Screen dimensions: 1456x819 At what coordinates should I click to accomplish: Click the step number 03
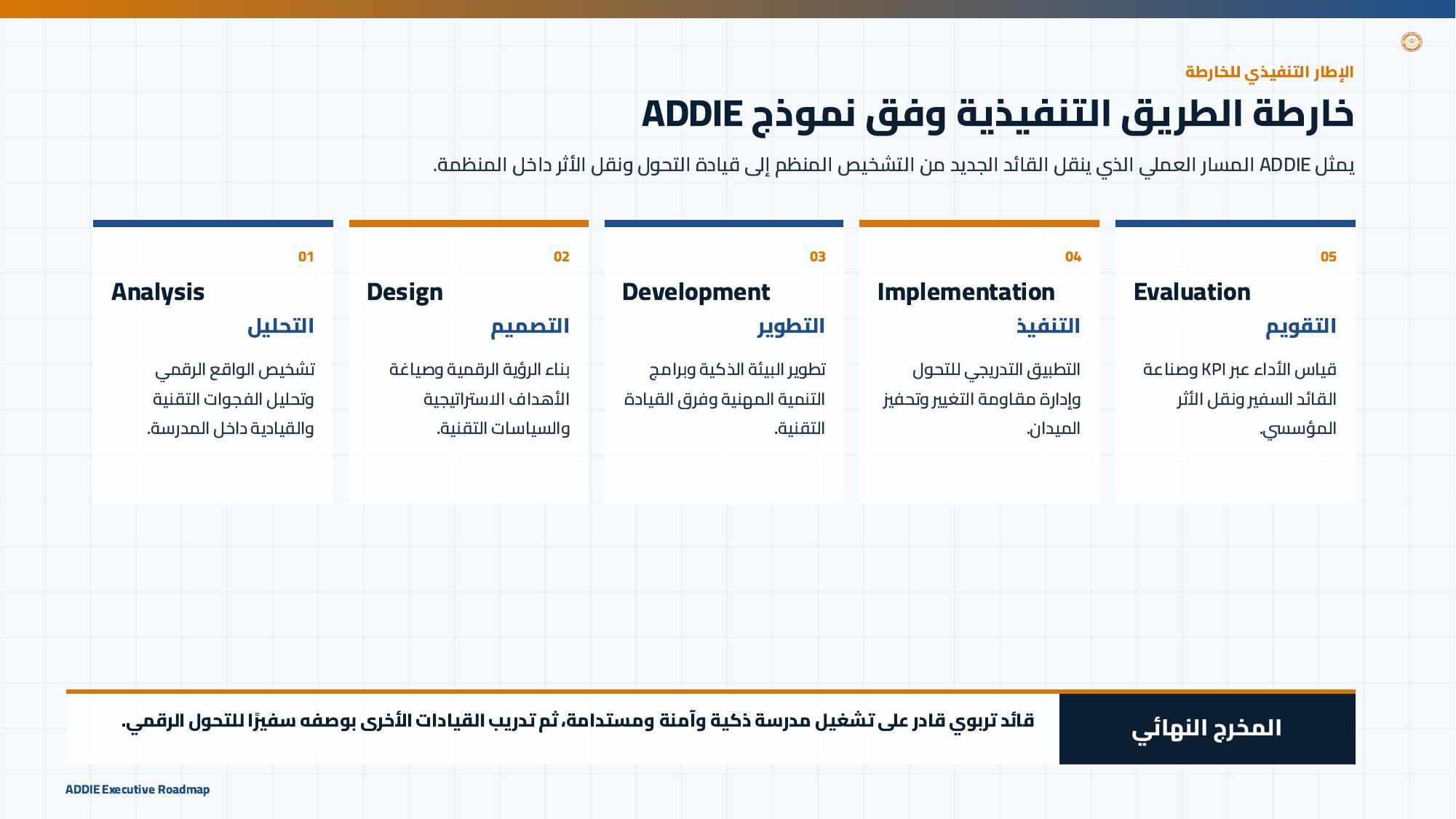tap(818, 257)
